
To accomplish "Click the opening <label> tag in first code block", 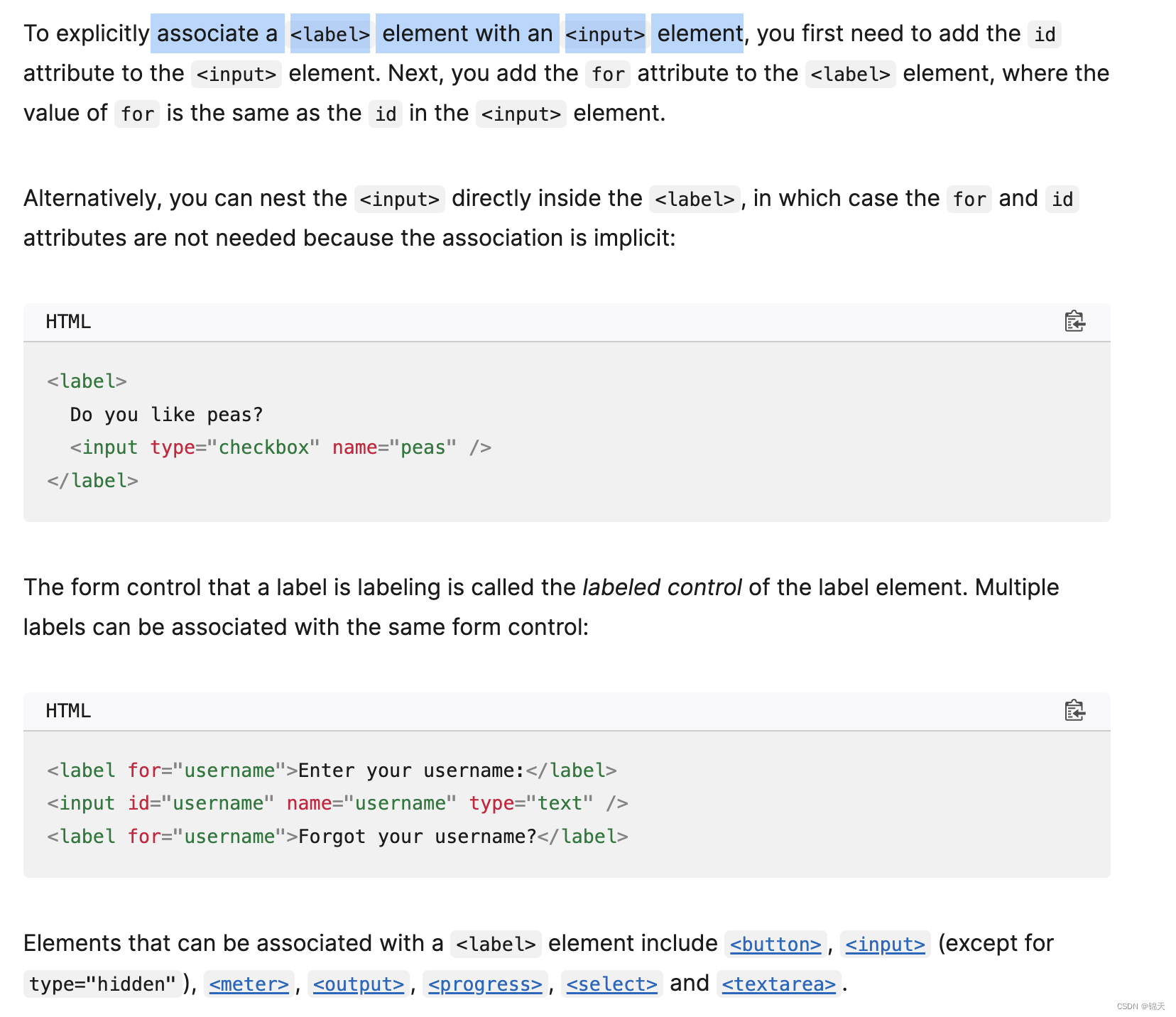I will pos(87,381).
